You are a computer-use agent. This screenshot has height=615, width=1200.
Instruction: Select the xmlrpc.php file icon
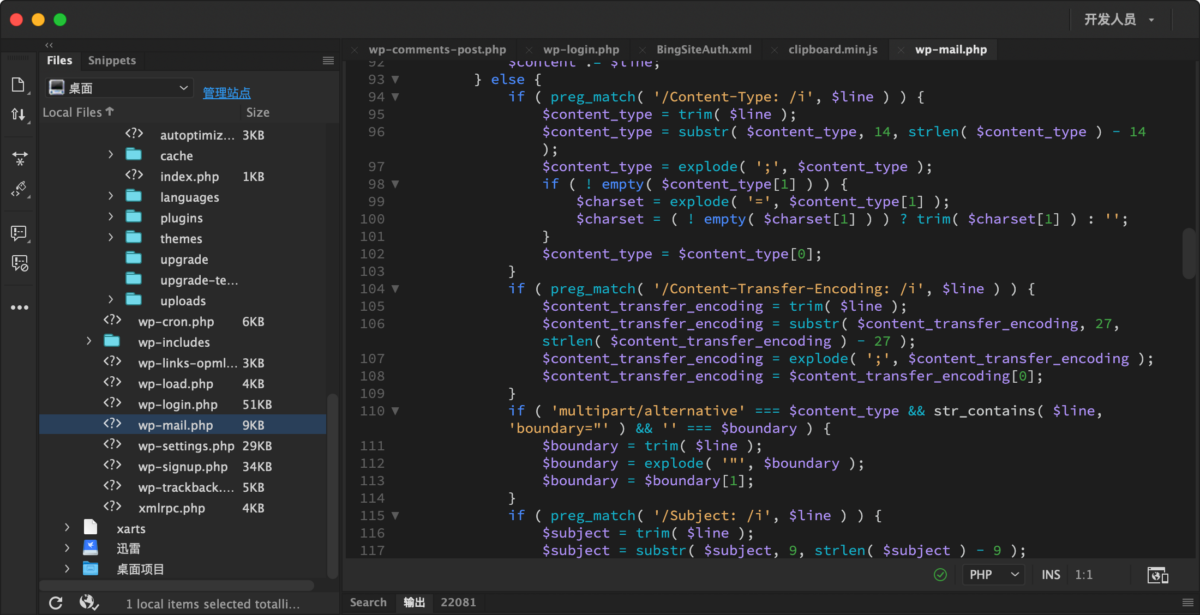[112, 508]
